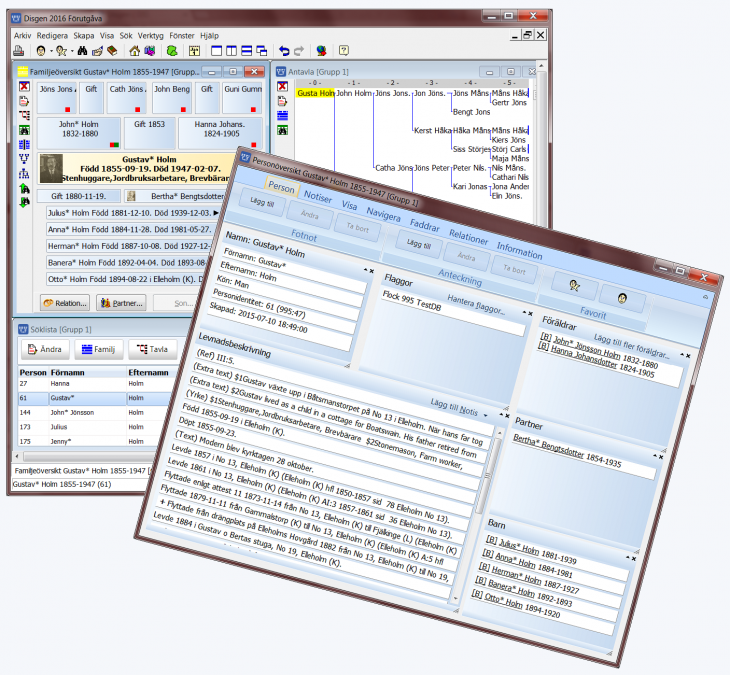
Task: Click the brown book icon in main toolbar
Action: [x=112, y=51]
